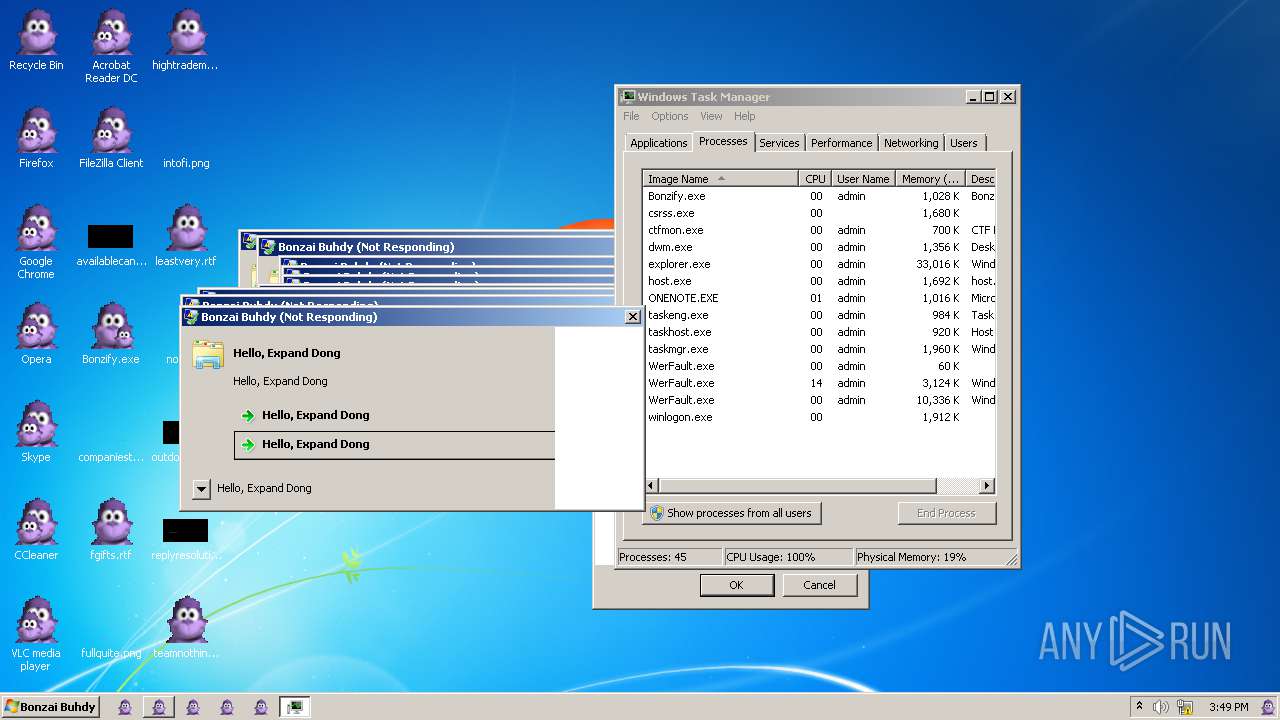Switch to the Users tab
This screenshot has width=1280, height=720.
pyautogui.click(x=964, y=143)
